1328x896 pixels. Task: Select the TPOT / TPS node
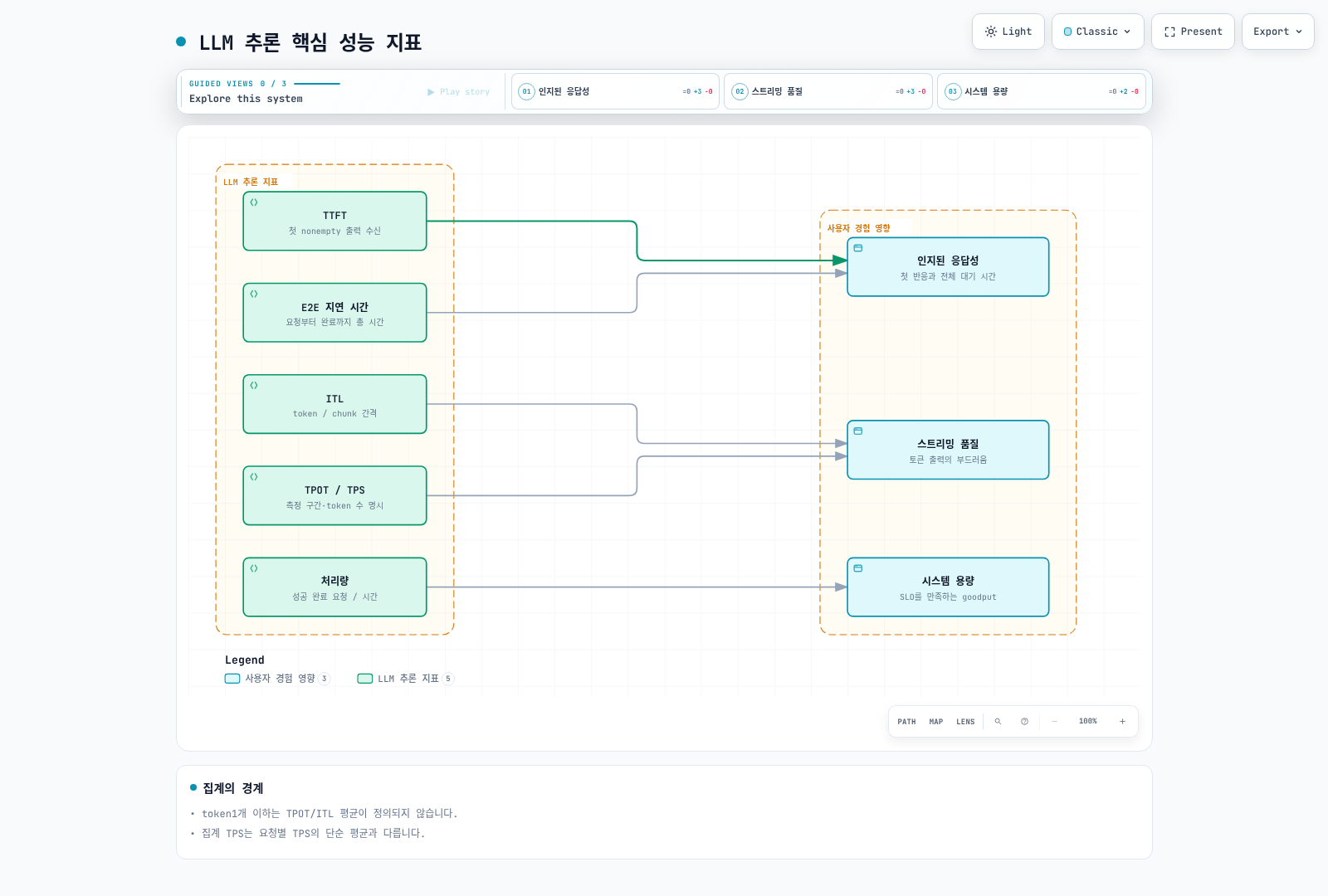[334, 495]
